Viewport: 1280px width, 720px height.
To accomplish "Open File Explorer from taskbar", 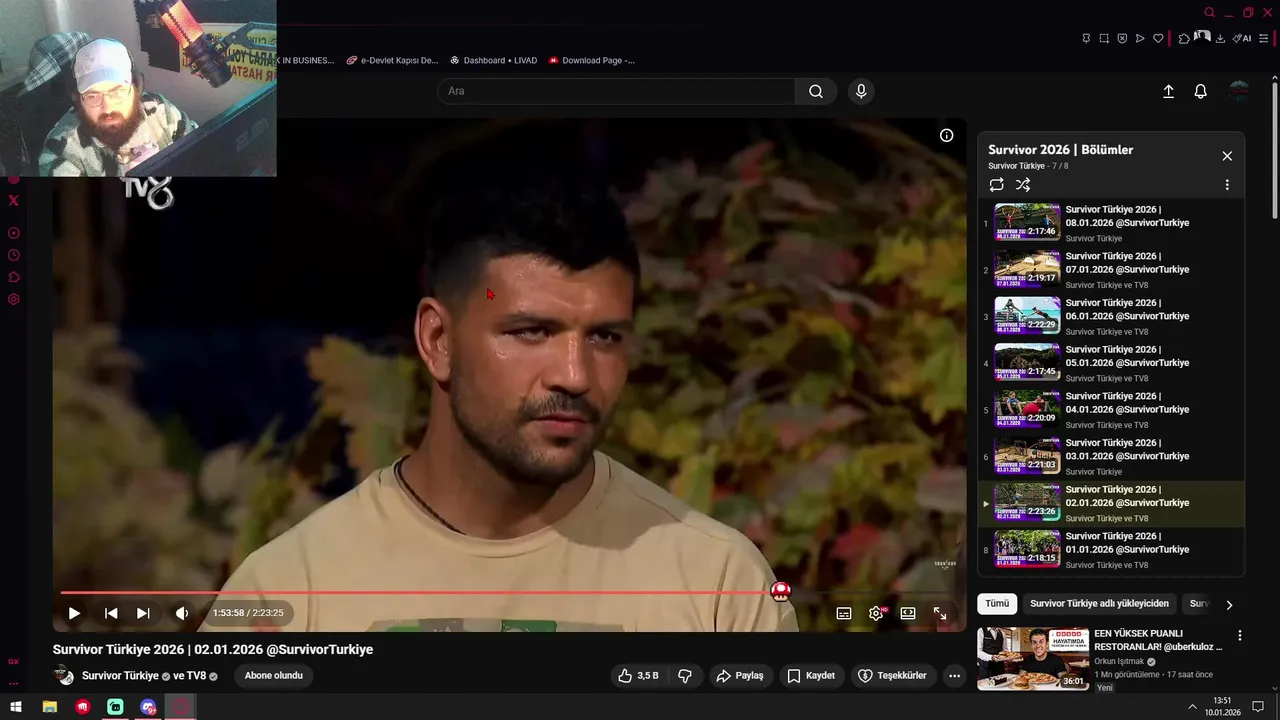I will point(49,707).
